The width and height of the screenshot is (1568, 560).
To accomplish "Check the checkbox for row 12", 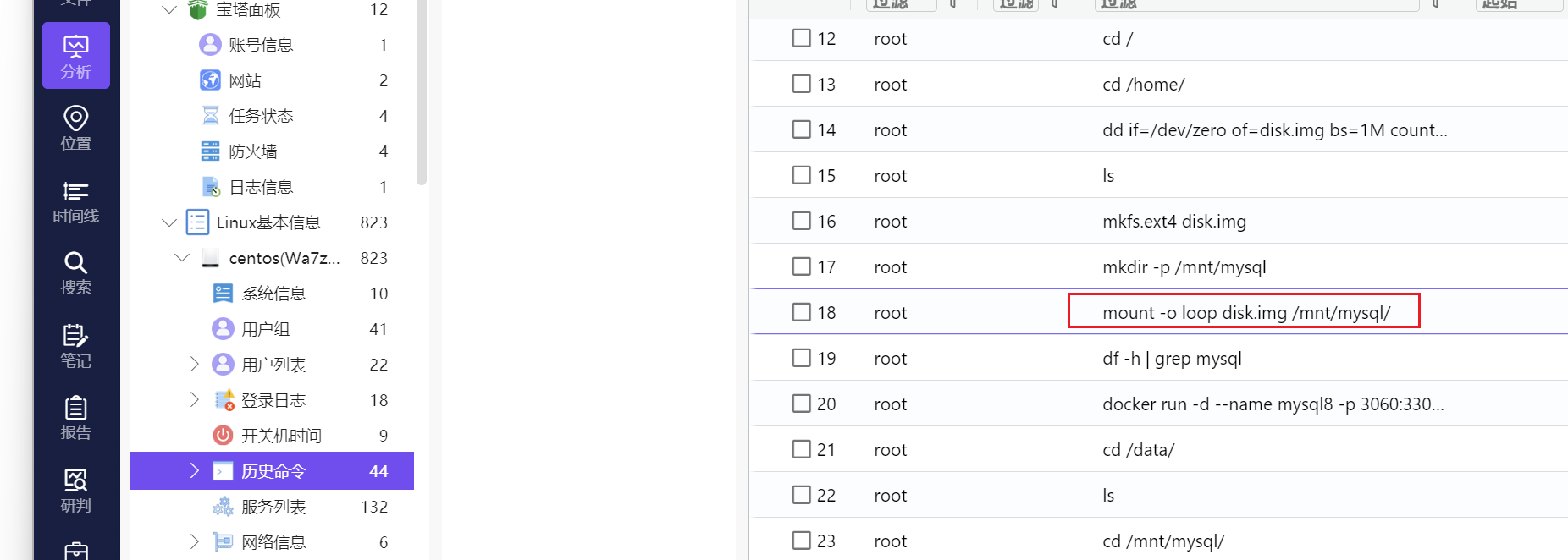I will [801, 38].
